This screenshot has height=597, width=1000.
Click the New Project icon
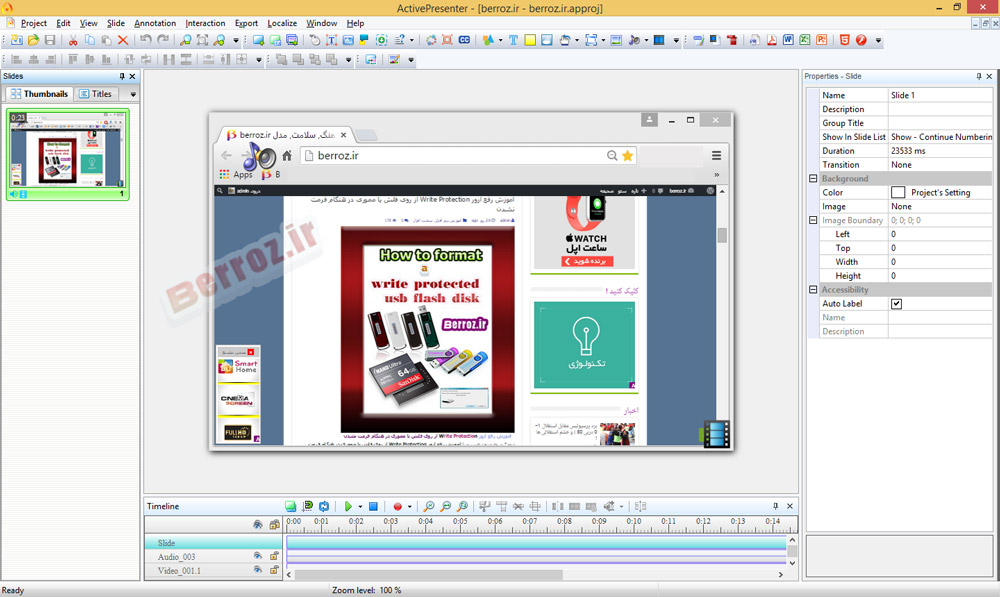pos(17,40)
